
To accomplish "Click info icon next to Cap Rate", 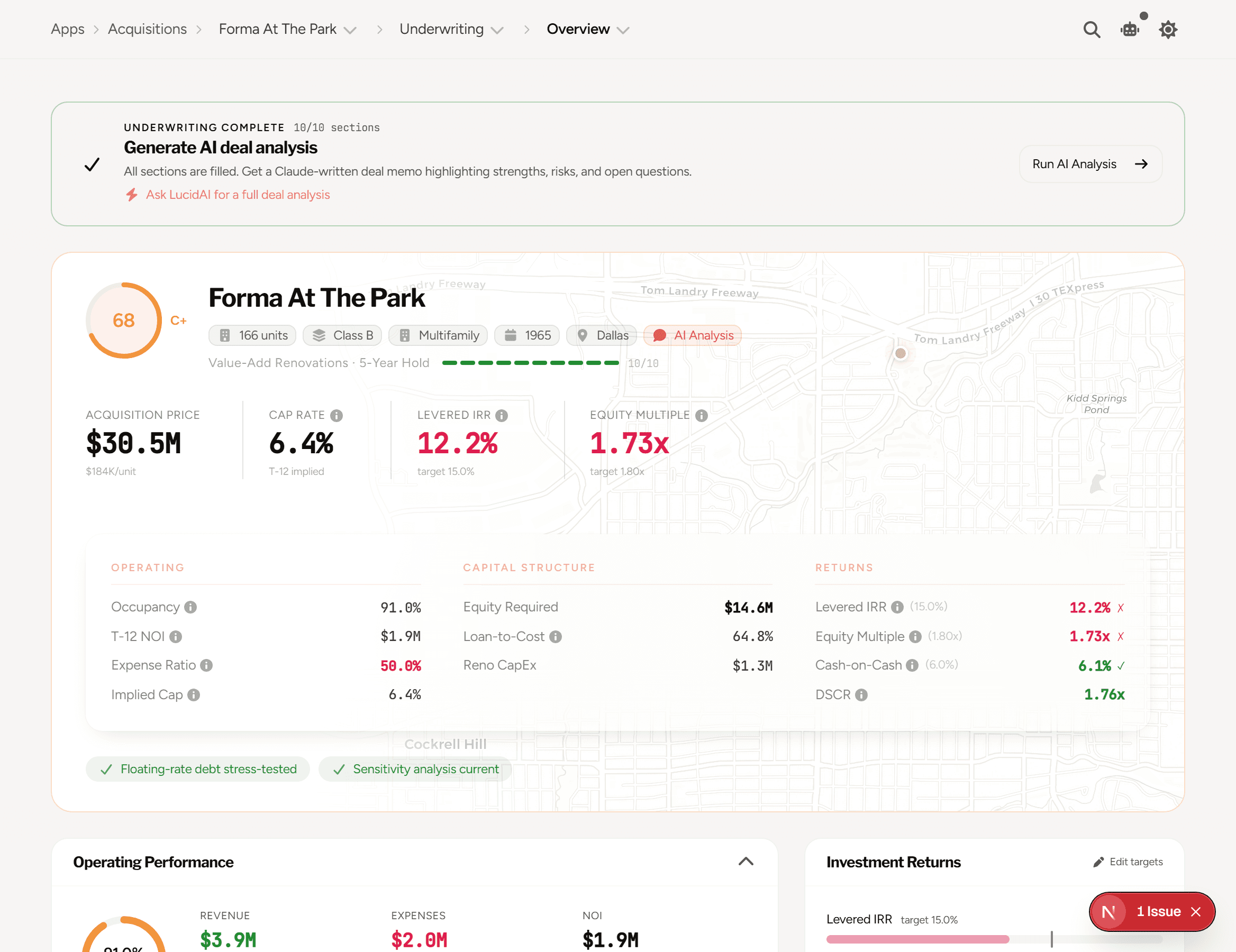I will [x=337, y=416].
